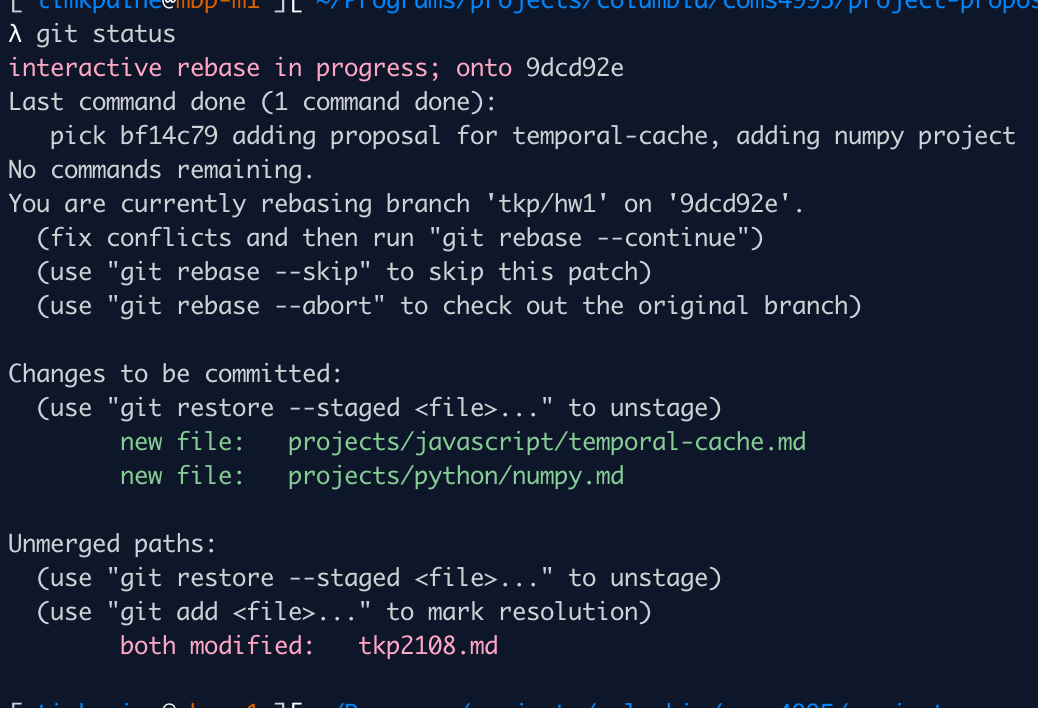This screenshot has width=1038, height=708.
Task: Click the both modified label
Action: [217, 646]
